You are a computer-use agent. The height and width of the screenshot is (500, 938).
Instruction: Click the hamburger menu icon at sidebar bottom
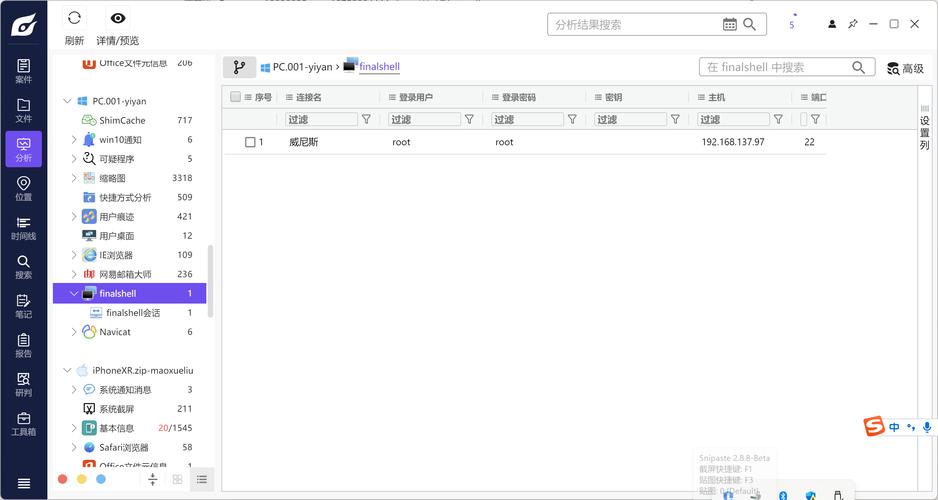tap(23, 483)
